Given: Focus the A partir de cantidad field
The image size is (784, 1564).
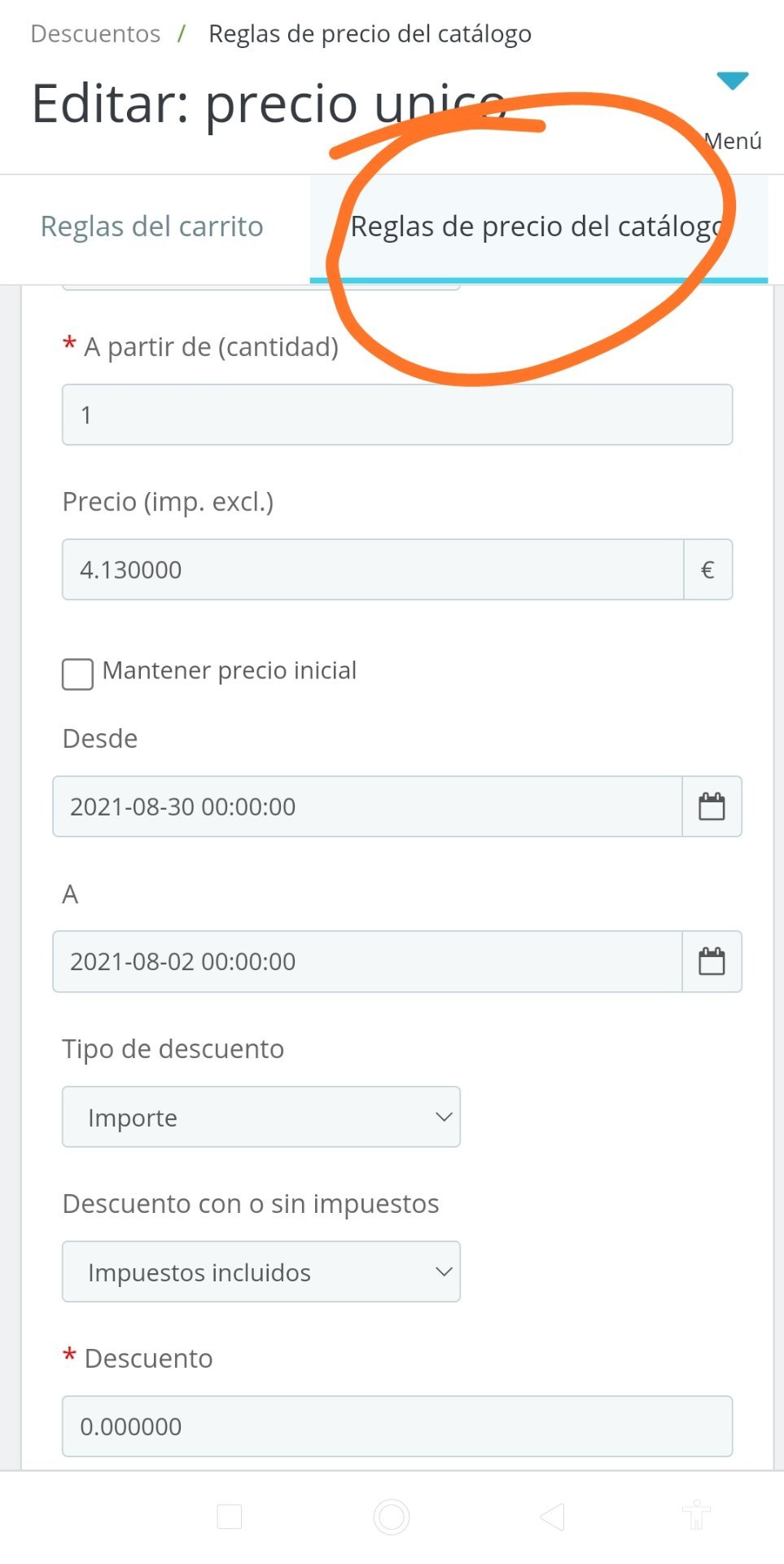Looking at the screenshot, I should coord(396,415).
